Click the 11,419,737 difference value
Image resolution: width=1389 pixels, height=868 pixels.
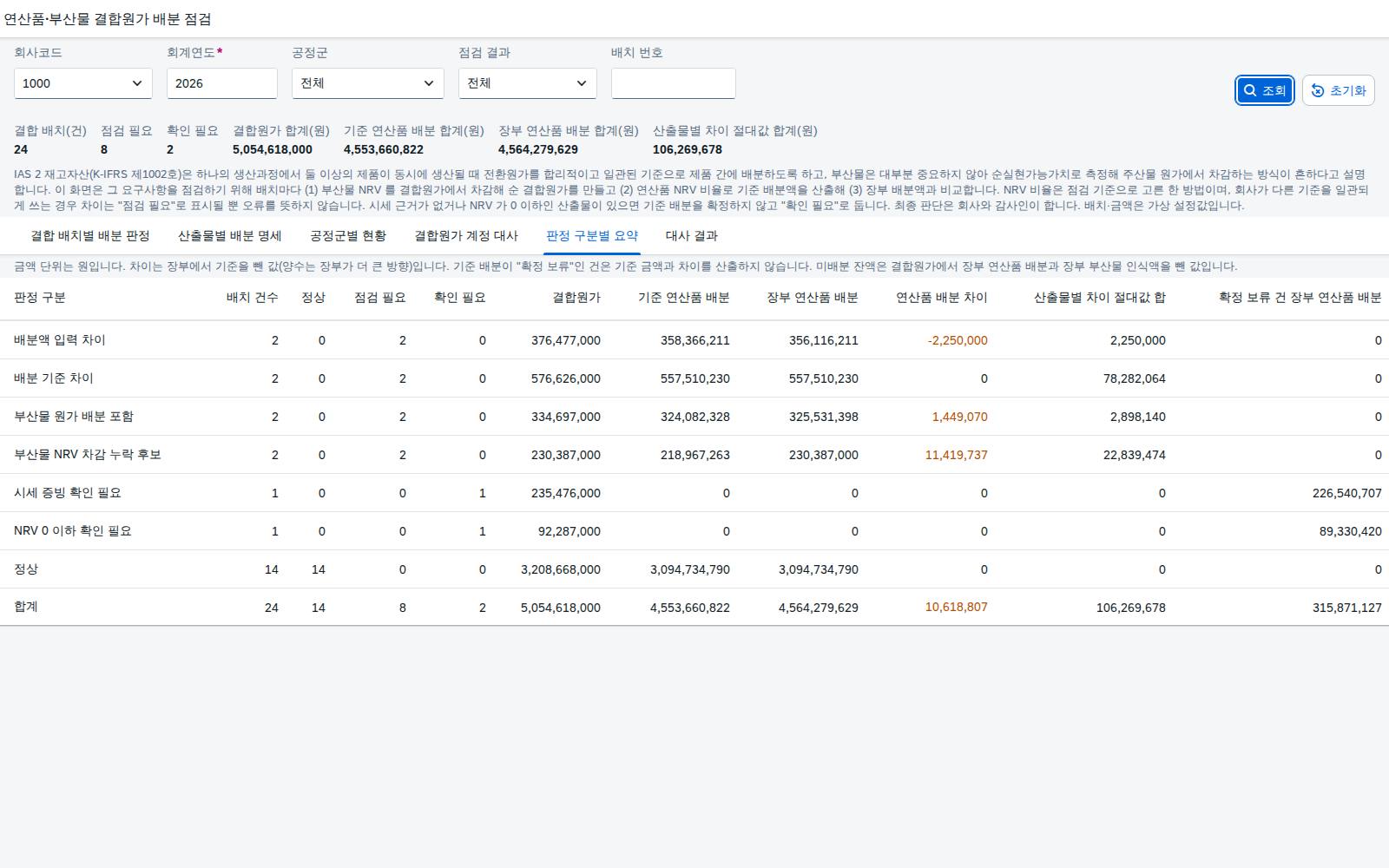coord(956,455)
